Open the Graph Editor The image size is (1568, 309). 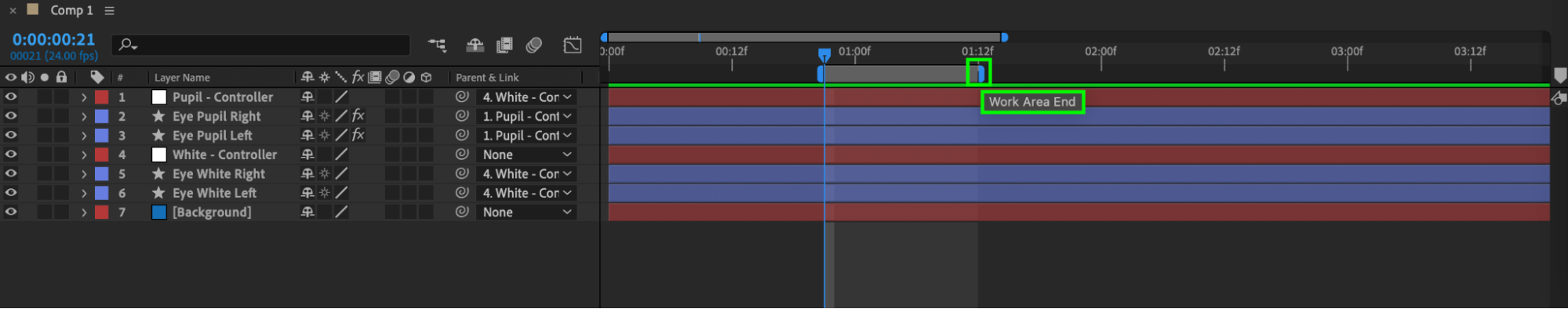click(573, 45)
